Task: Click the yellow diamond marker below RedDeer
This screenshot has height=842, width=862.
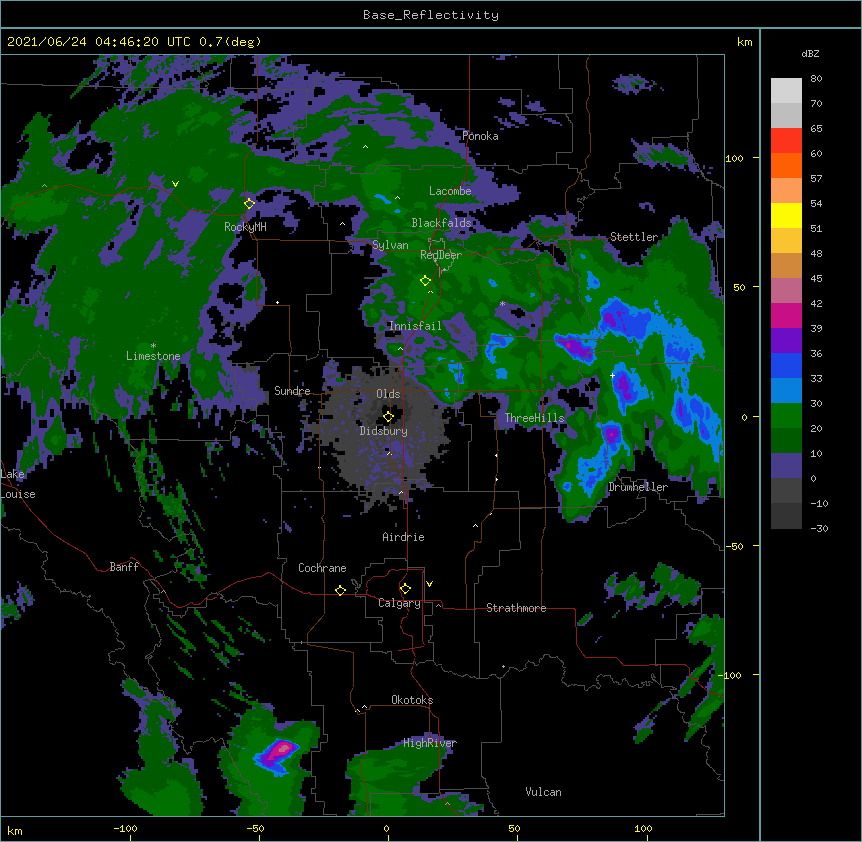Action: [x=425, y=281]
